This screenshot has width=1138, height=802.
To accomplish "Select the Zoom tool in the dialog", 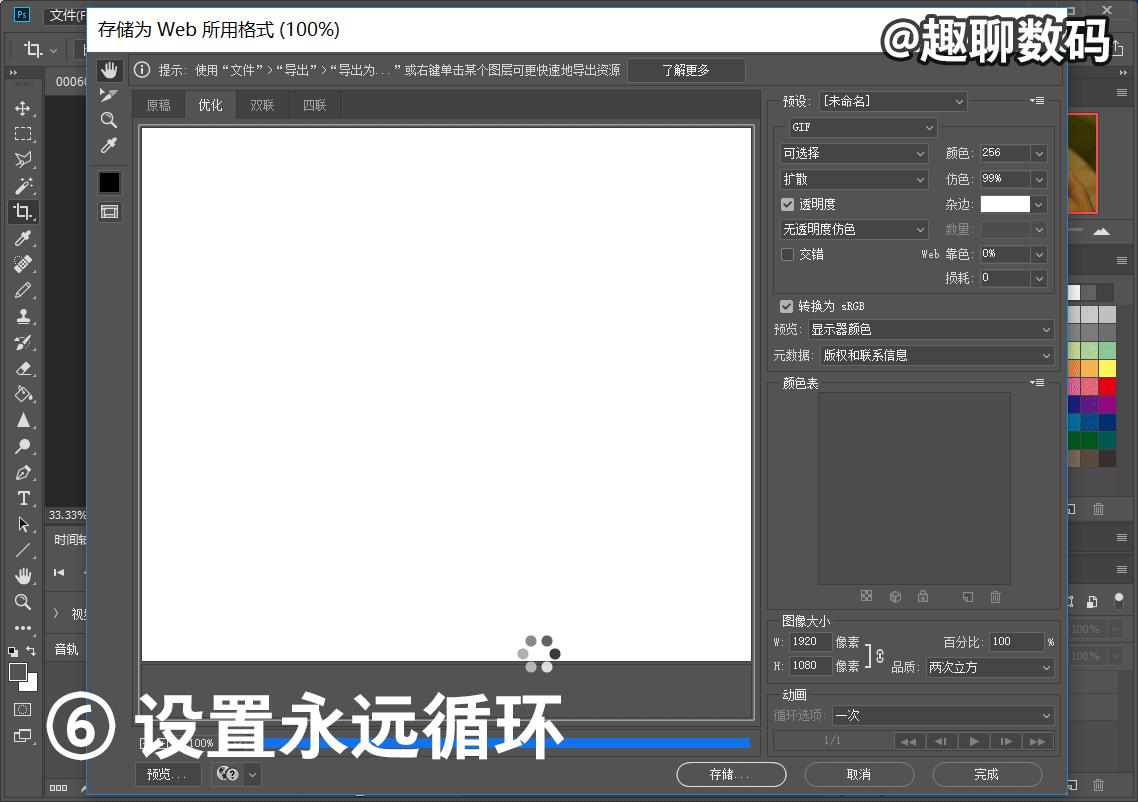I will [x=109, y=120].
